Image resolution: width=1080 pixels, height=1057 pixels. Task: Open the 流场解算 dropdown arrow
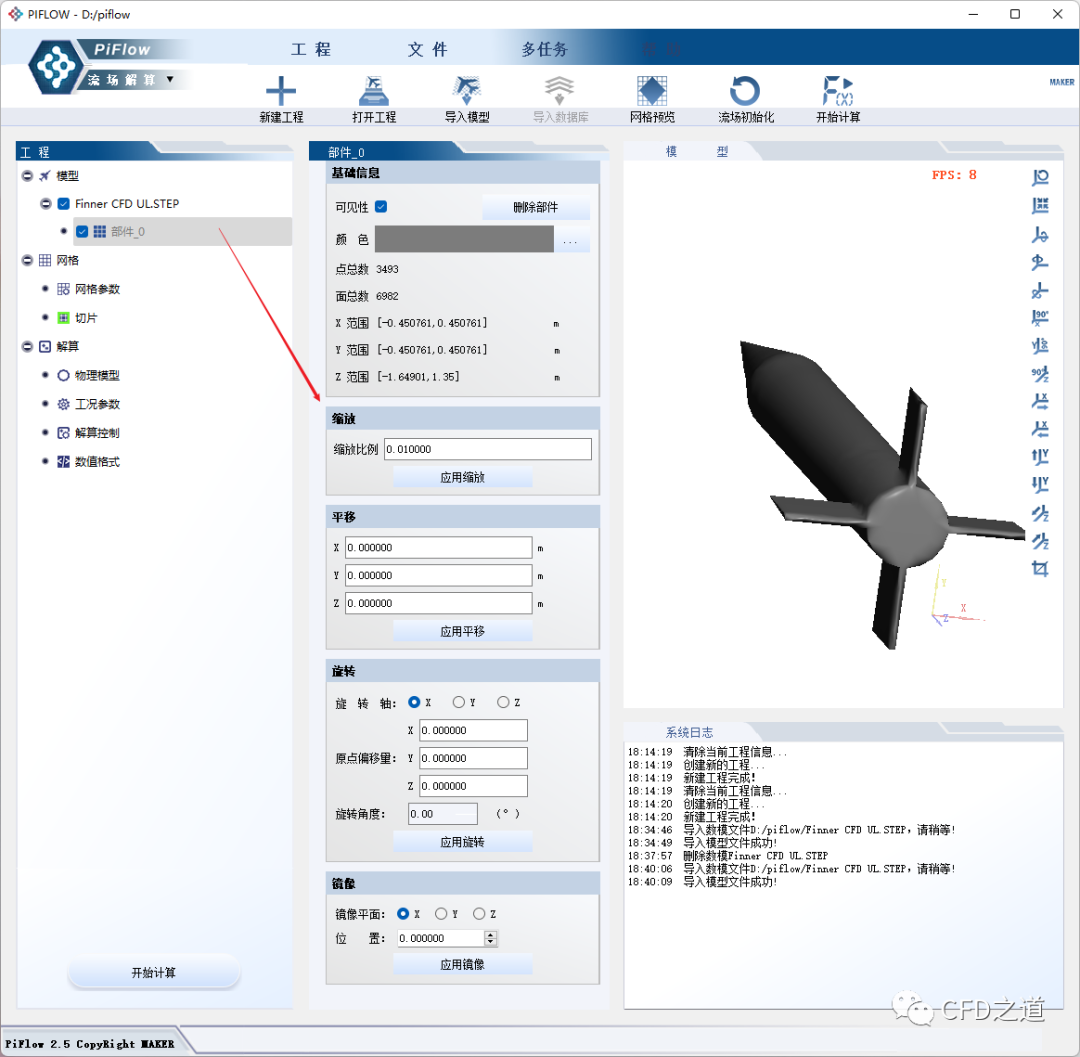[x=170, y=79]
